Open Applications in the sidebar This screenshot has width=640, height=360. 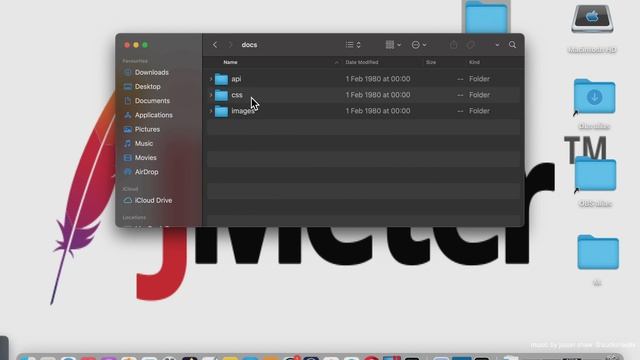point(153,115)
